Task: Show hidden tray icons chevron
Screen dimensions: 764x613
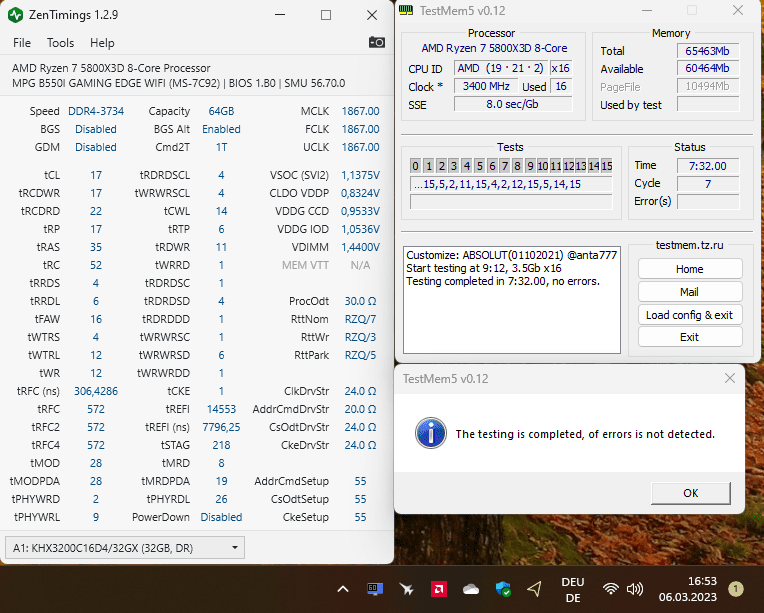Action: (343, 589)
